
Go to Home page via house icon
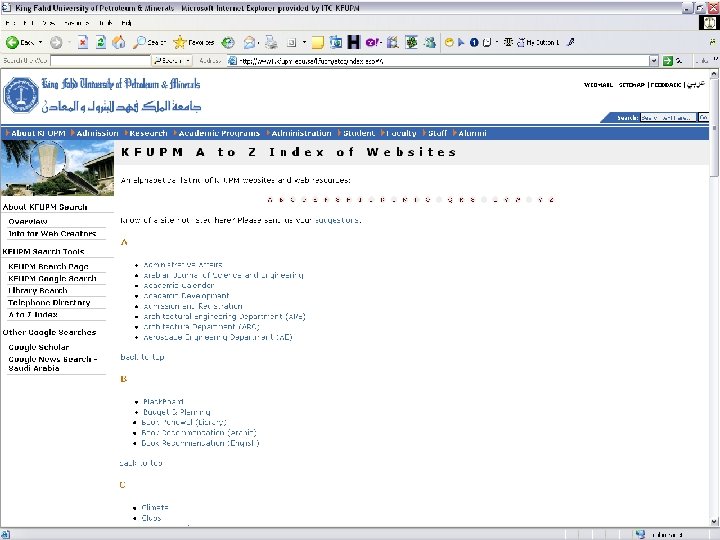[119, 43]
